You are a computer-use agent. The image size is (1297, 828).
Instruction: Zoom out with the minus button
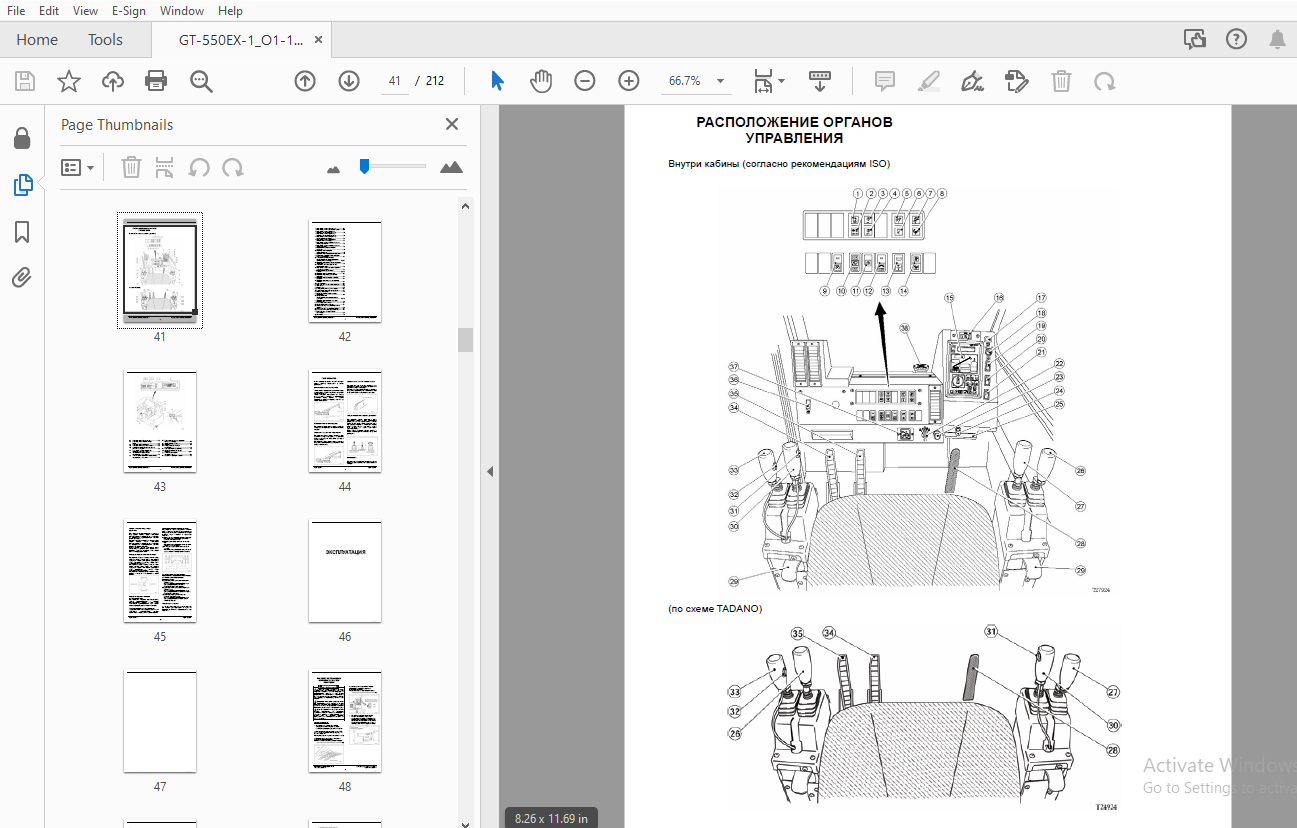pos(585,81)
